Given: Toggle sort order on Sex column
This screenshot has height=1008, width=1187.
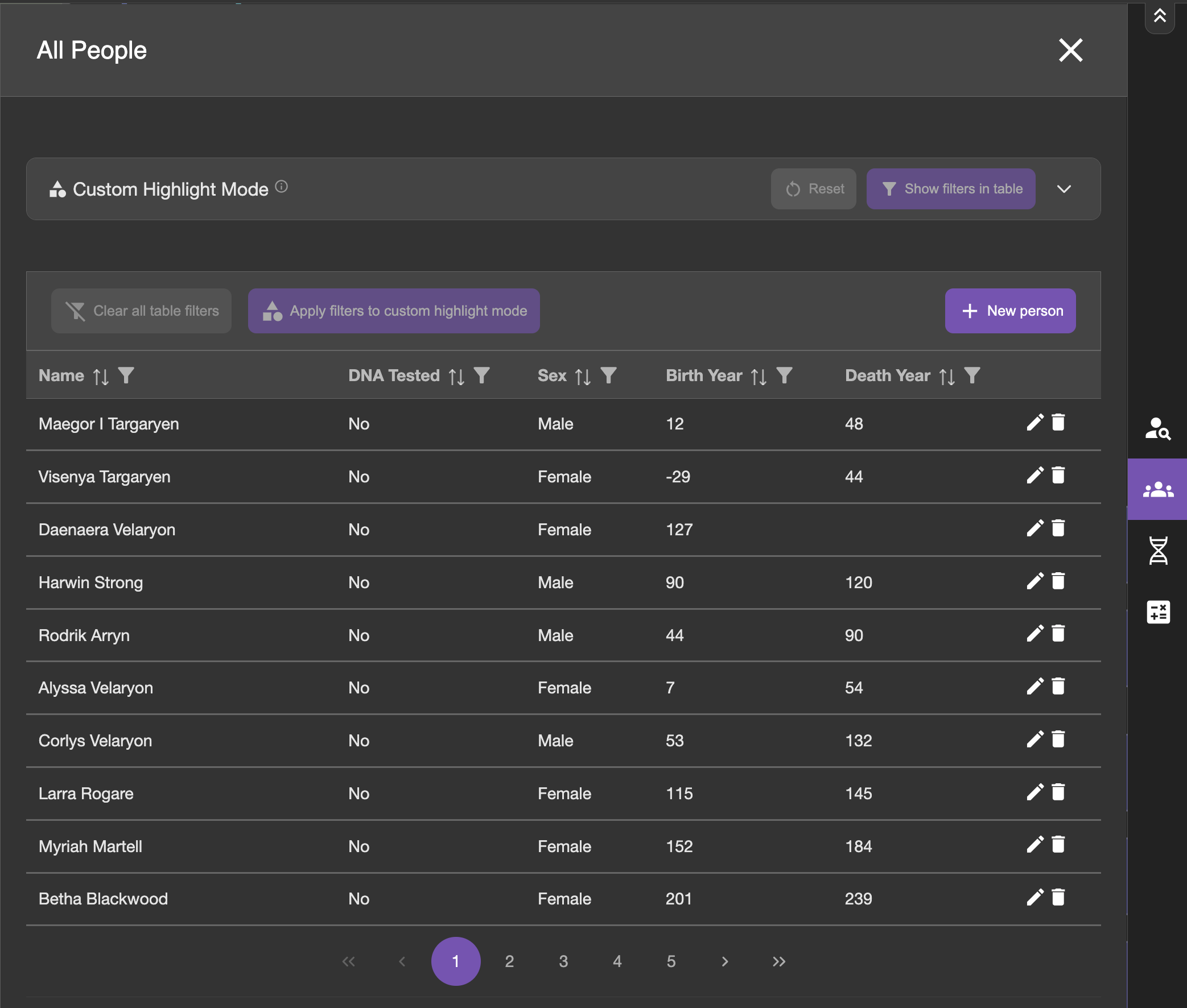Looking at the screenshot, I should click(582, 377).
